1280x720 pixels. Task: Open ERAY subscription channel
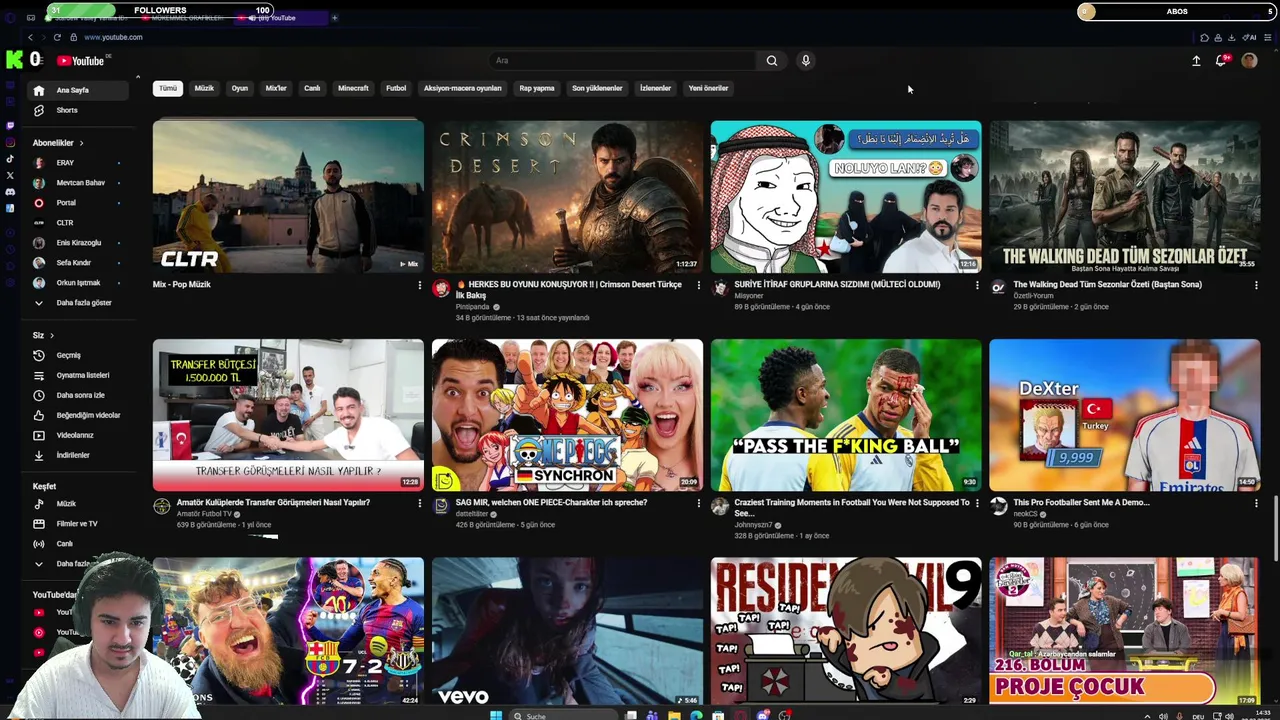point(79,163)
